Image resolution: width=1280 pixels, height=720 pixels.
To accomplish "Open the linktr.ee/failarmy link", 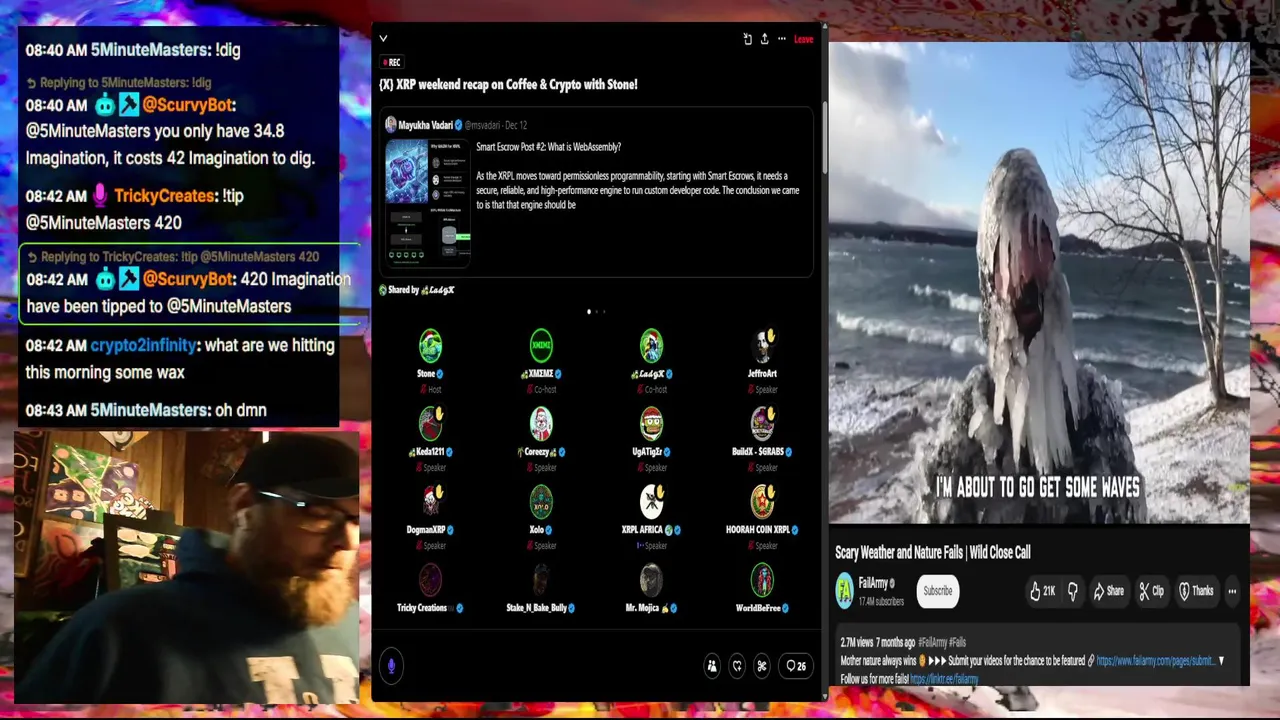I will 944,679.
